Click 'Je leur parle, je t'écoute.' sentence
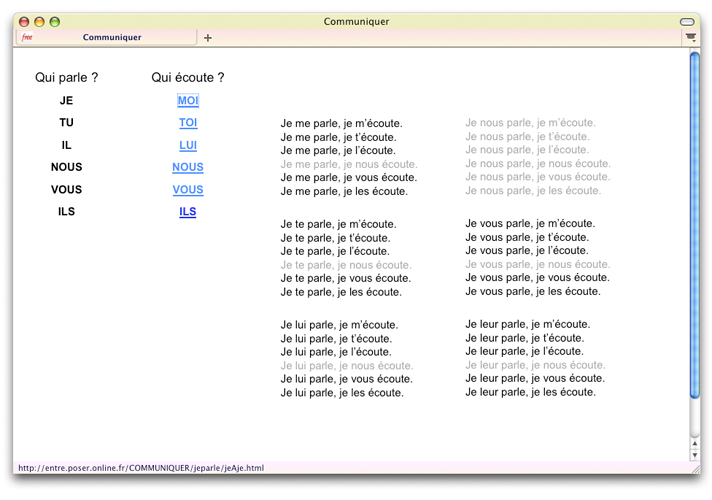712x500 pixels. point(524,338)
